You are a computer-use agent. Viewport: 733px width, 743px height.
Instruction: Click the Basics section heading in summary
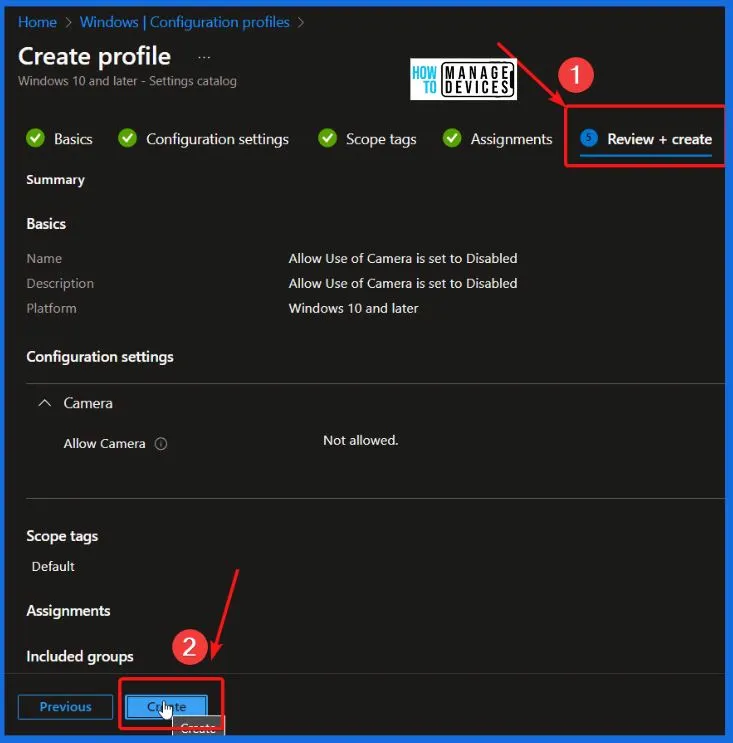46,224
